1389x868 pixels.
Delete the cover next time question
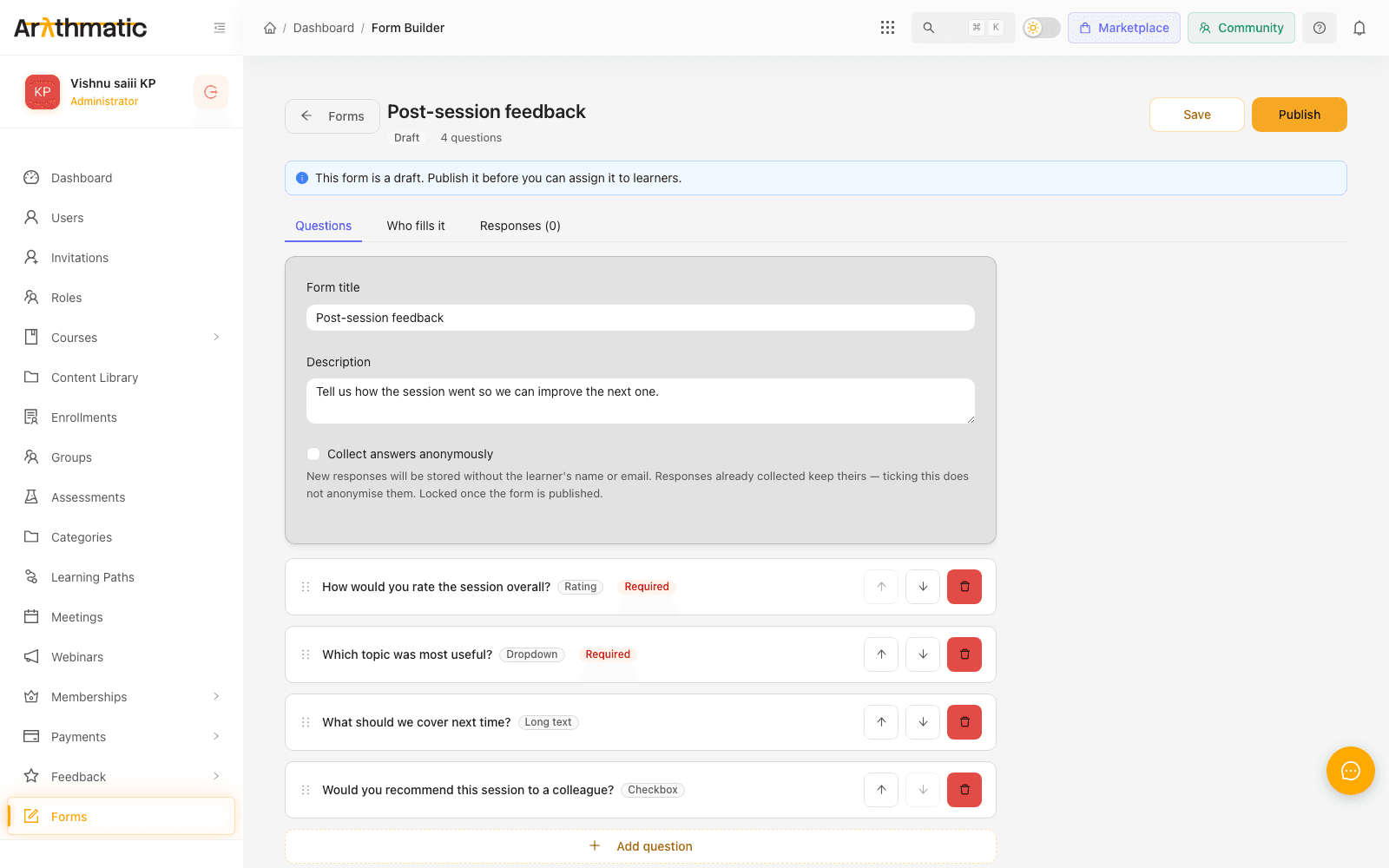(x=964, y=722)
